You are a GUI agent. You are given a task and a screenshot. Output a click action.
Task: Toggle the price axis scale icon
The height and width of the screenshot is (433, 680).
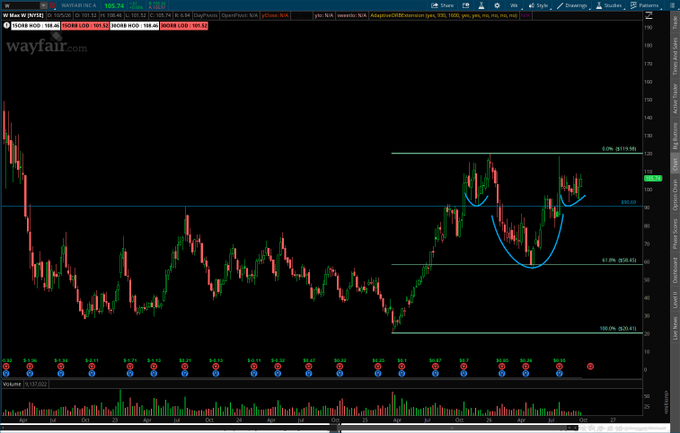(649, 16)
